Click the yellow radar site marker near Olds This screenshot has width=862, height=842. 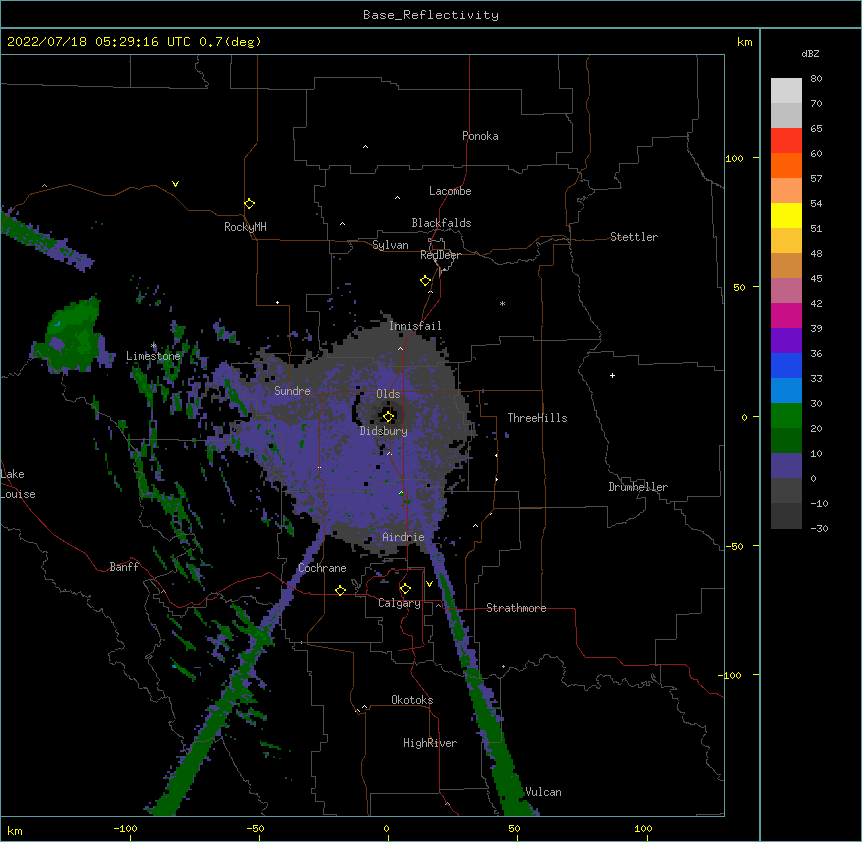[x=388, y=417]
